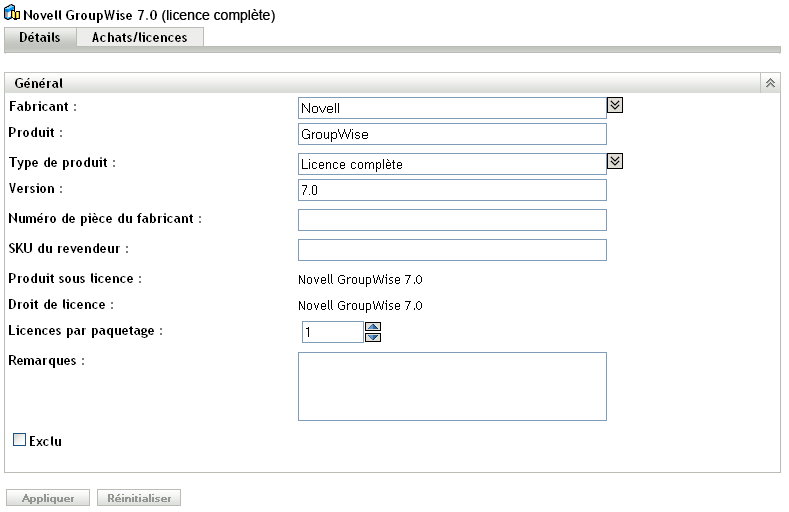Click the SKU du revendeur field
Image resolution: width=789 pixels, height=512 pixels.
click(x=452, y=249)
